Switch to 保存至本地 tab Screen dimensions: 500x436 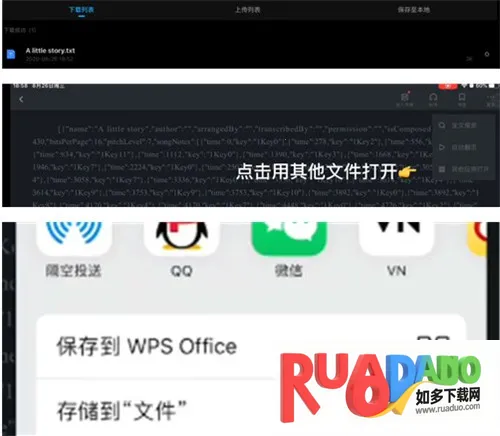(x=413, y=10)
